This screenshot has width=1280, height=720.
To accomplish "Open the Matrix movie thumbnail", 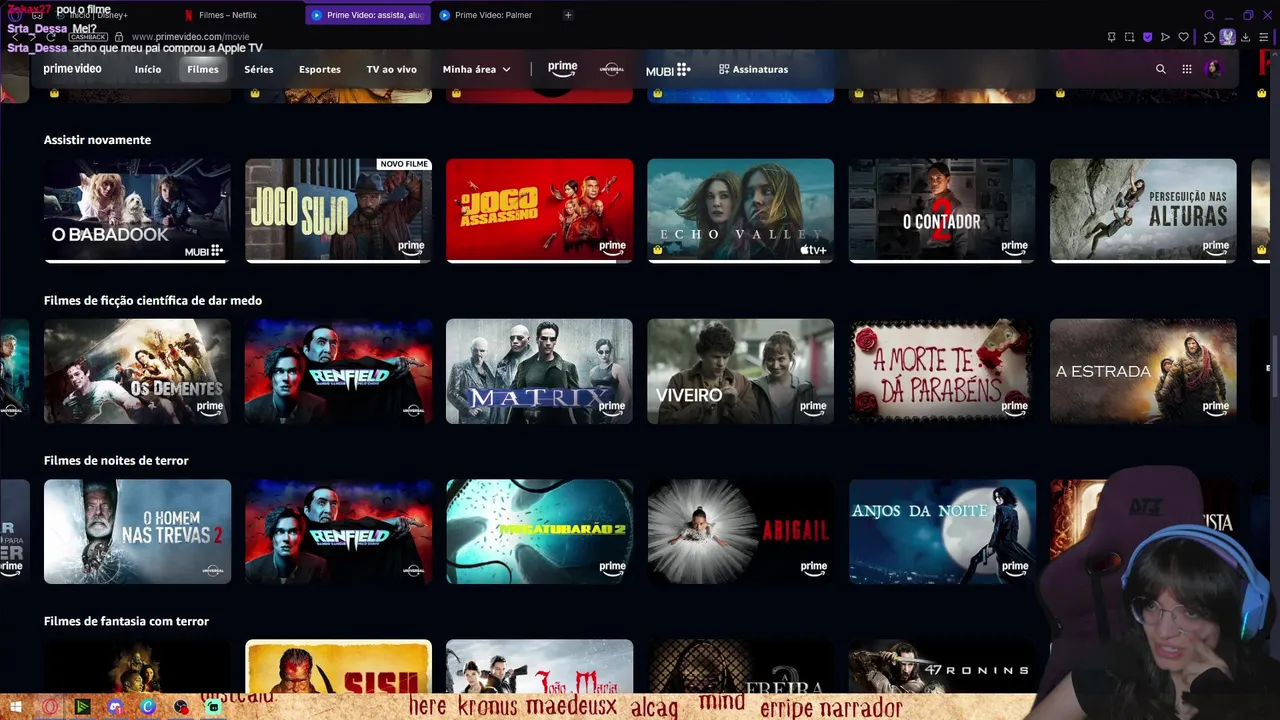I will point(539,371).
